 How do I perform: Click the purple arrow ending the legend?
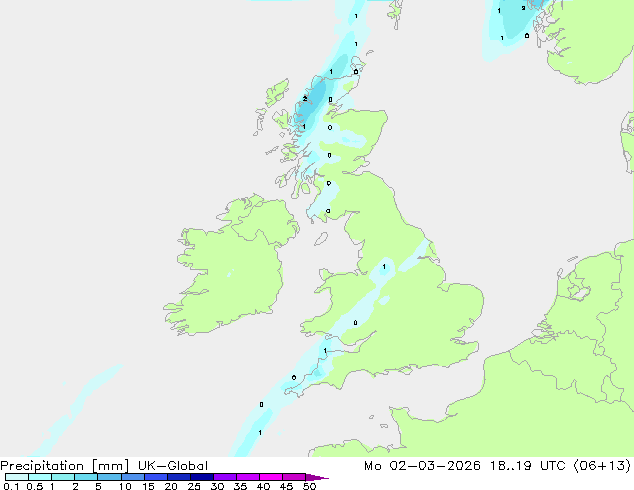[x=317, y=477]
